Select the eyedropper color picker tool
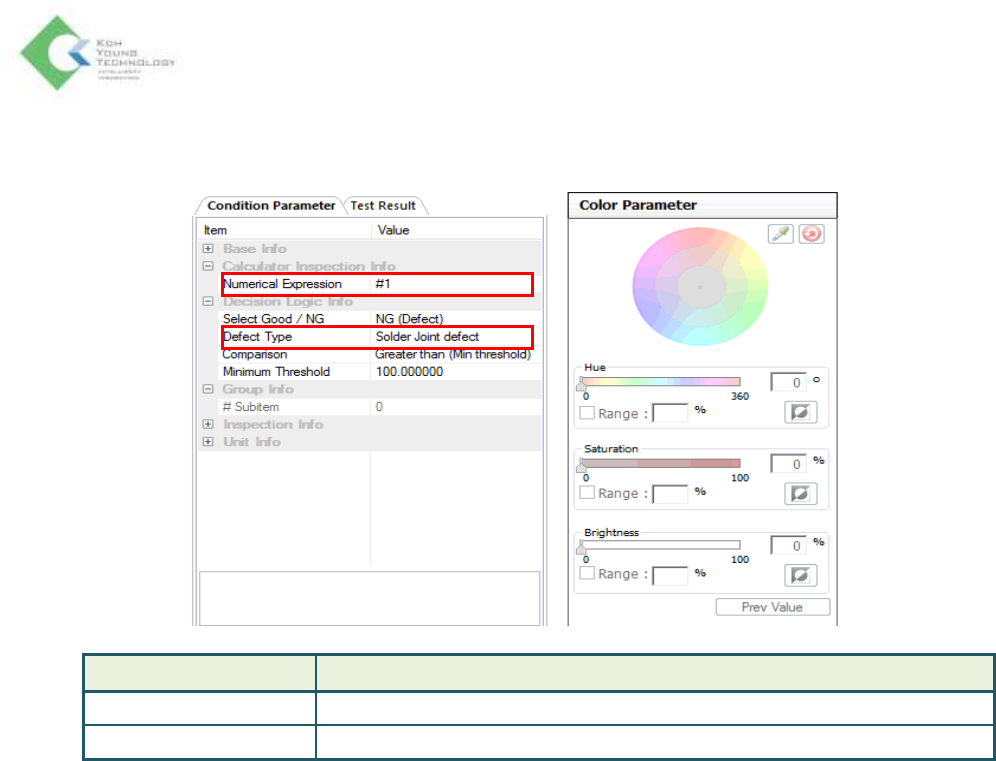The image size is (996, 761). (780, 233)
